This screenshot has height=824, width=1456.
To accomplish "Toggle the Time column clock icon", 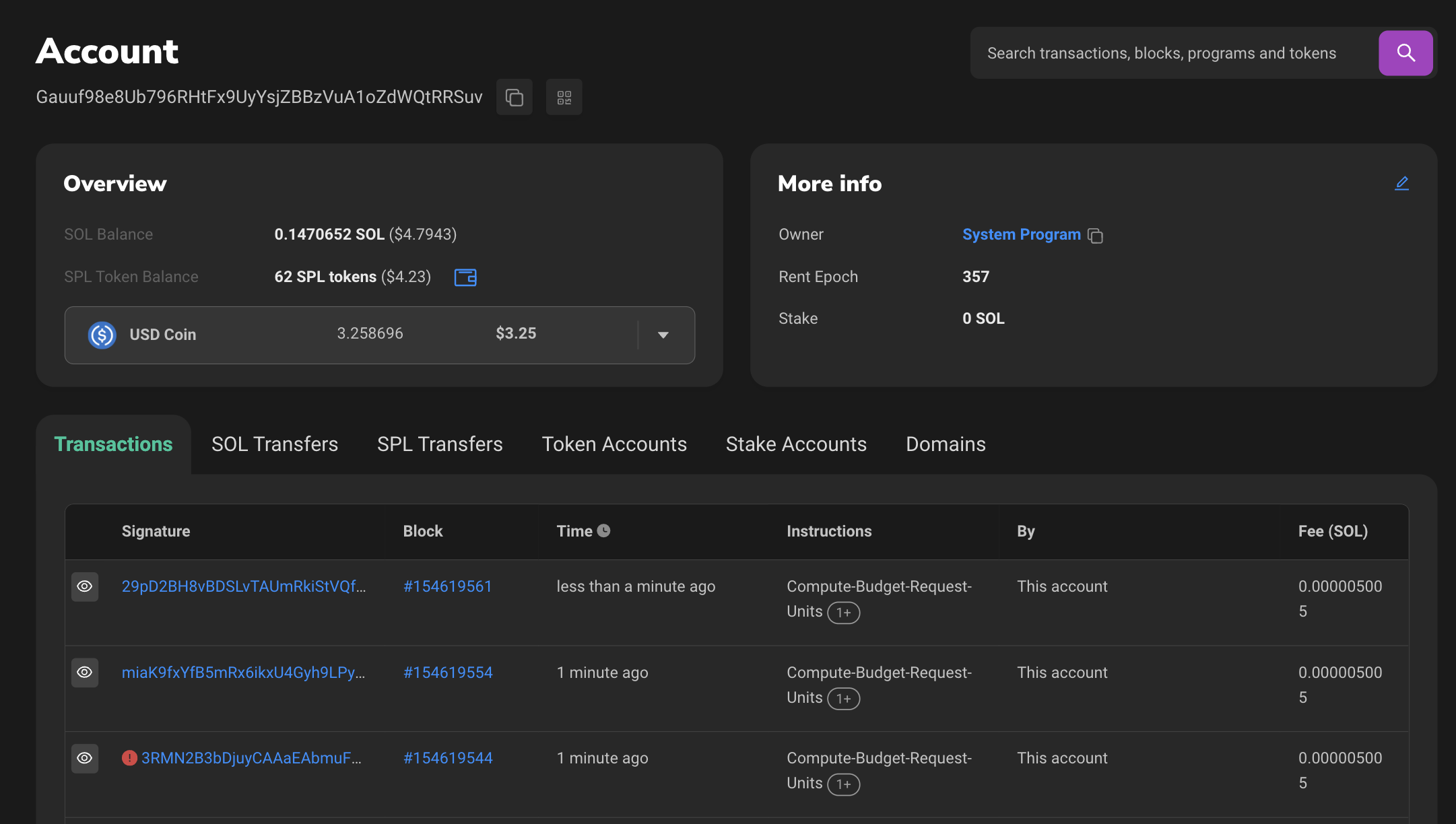I will click(x=603, y=531).
